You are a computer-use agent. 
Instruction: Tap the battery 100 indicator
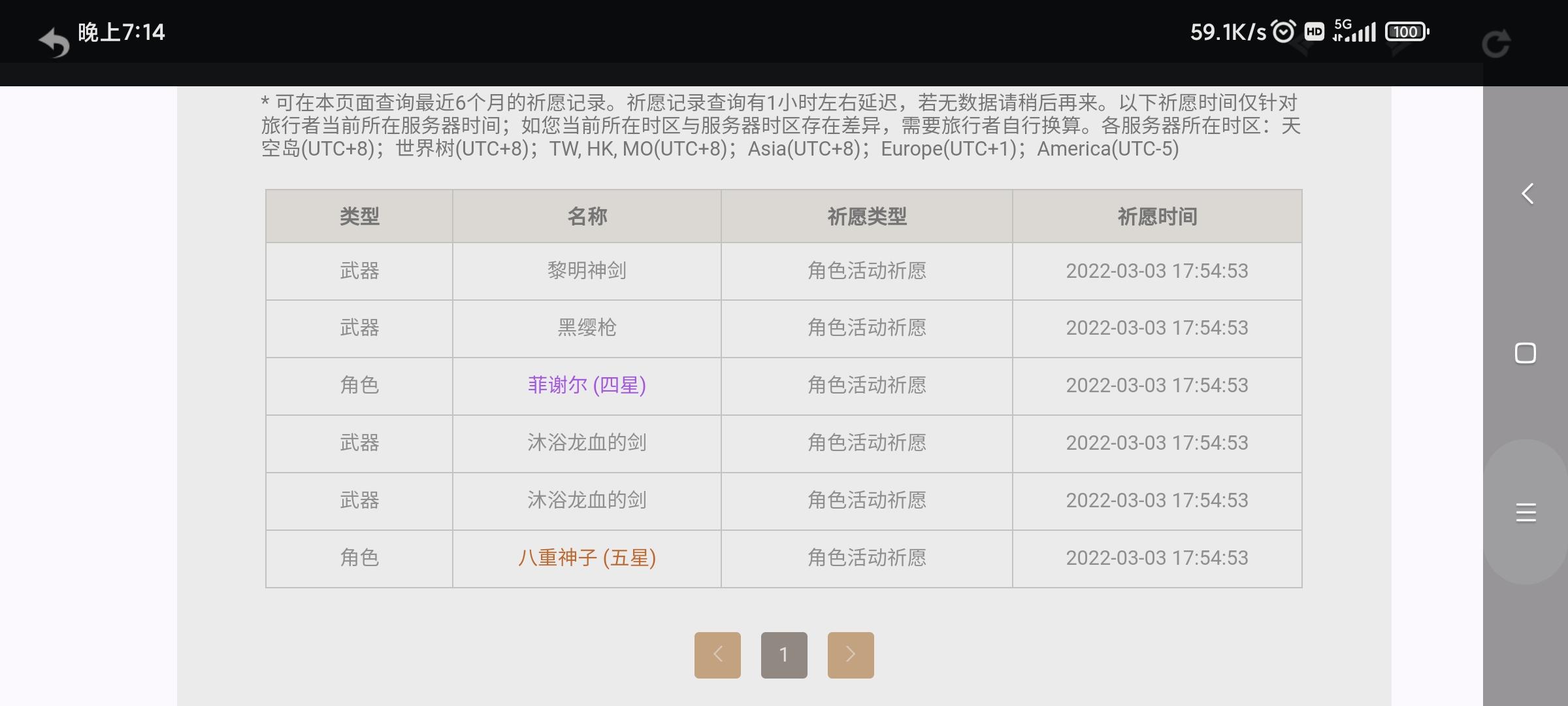[1407, 31]
